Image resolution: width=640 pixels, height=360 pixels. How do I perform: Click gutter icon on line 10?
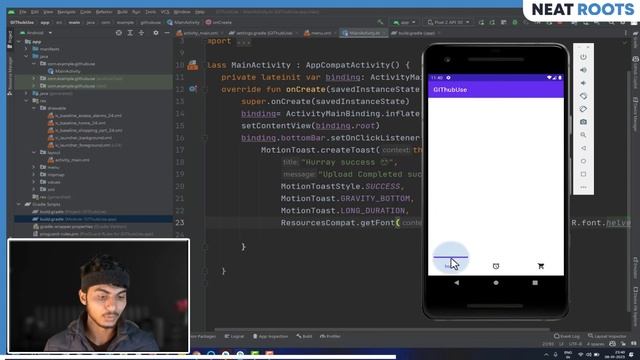point(193,65)
